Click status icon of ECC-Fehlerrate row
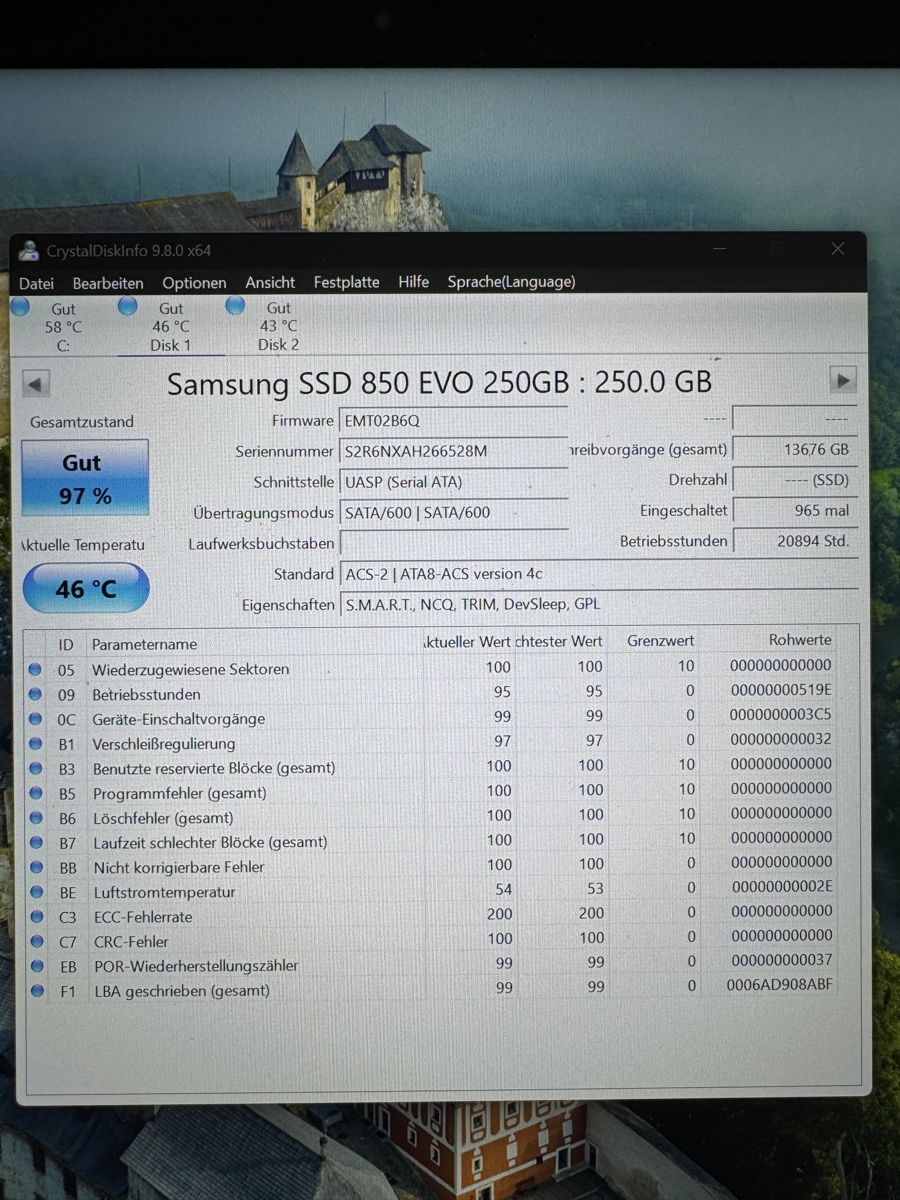Screen dimensions: 900x1200 [x=36, y=916]
